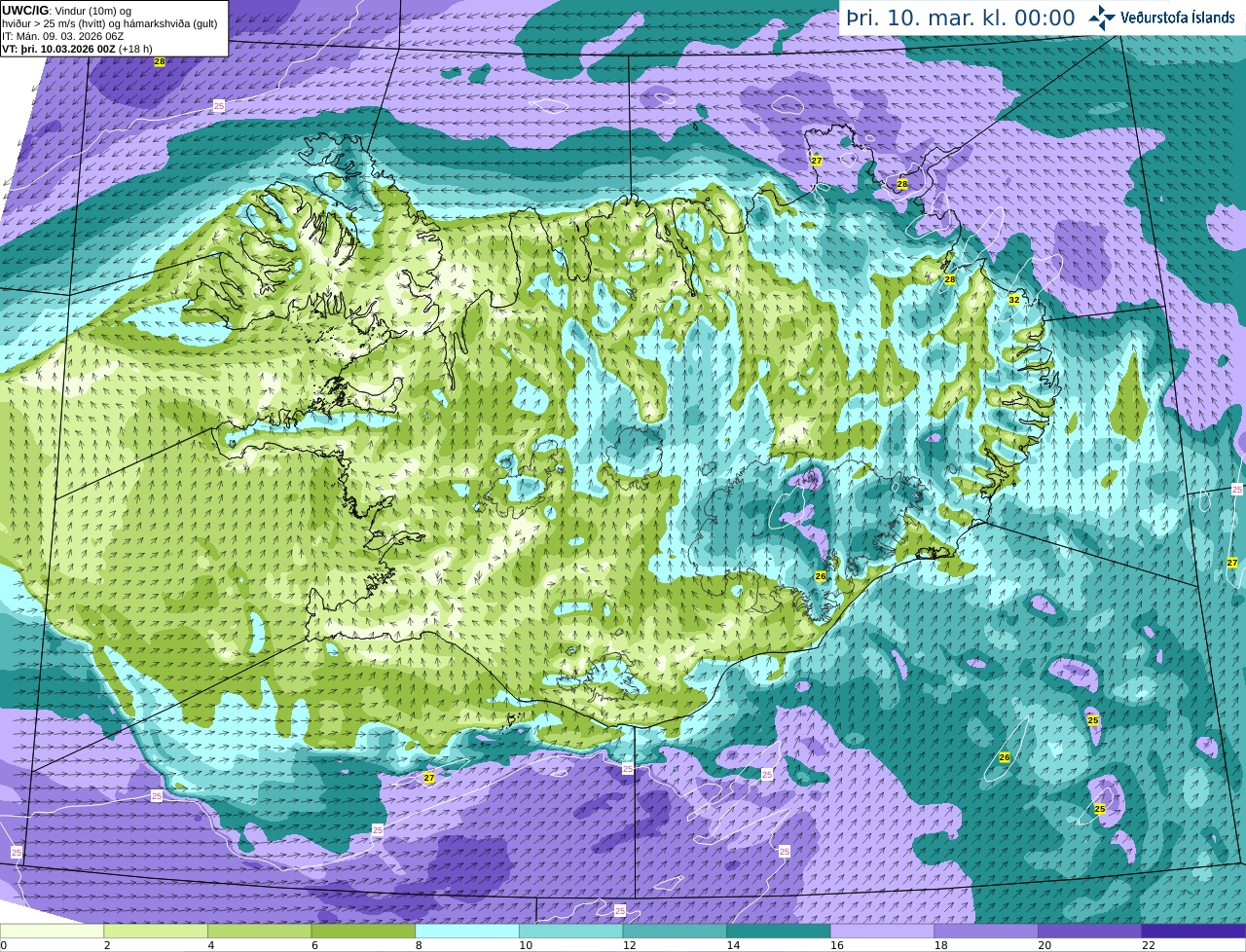Select the 14–16 m/s dark teal swatch
This screenshot has height=952, width=1246.
[x=779, y=931]
